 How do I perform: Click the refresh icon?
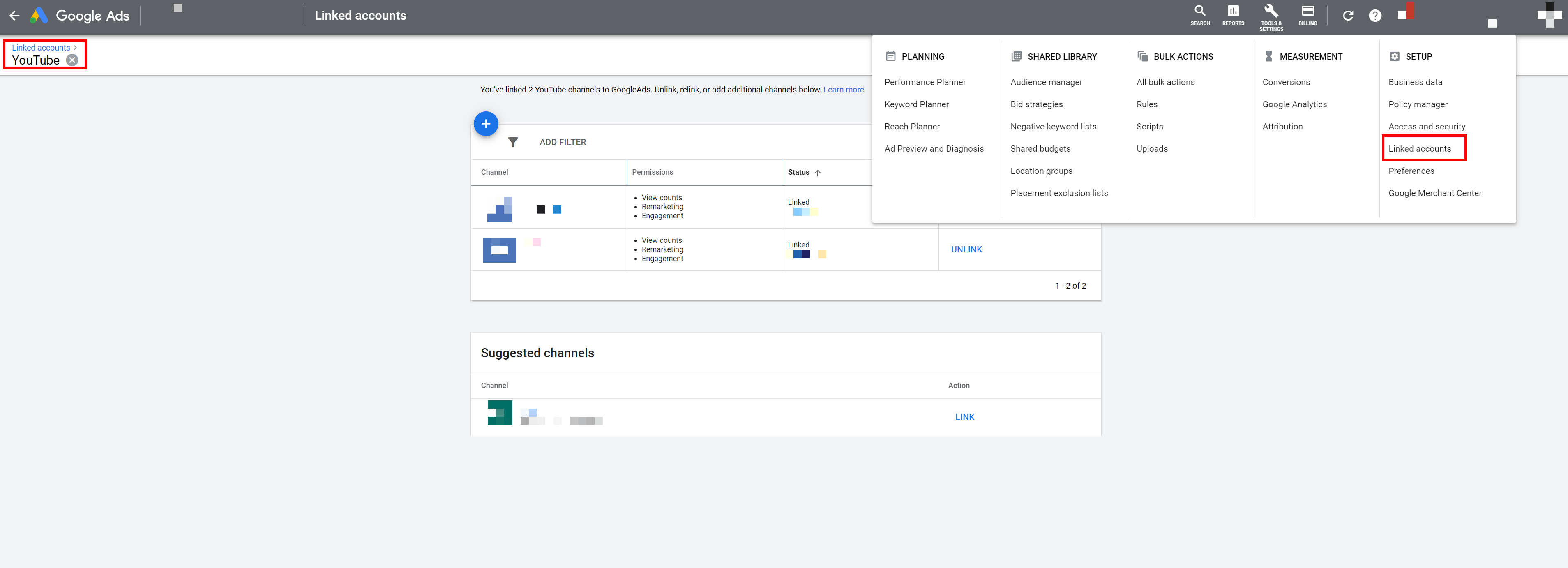(1348, 16)
